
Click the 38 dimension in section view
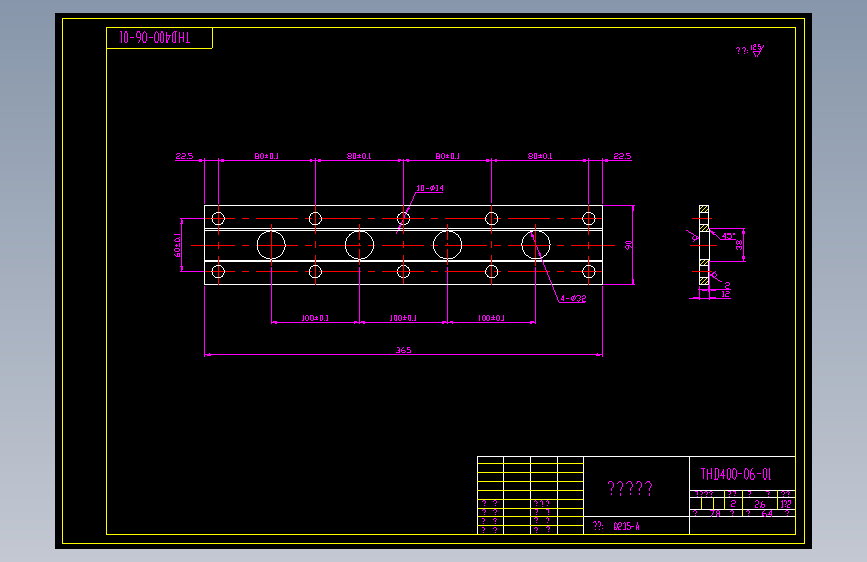[x=739, y=244]
